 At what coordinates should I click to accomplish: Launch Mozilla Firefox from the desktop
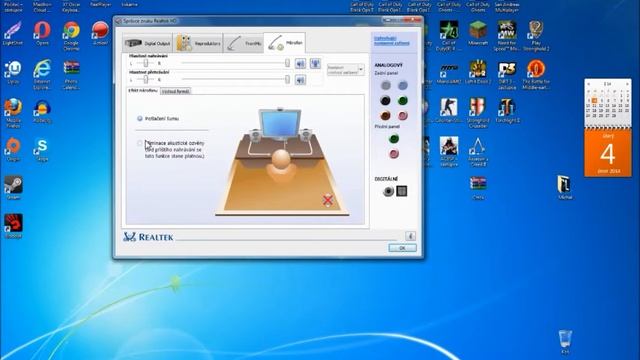coord(13,113)
